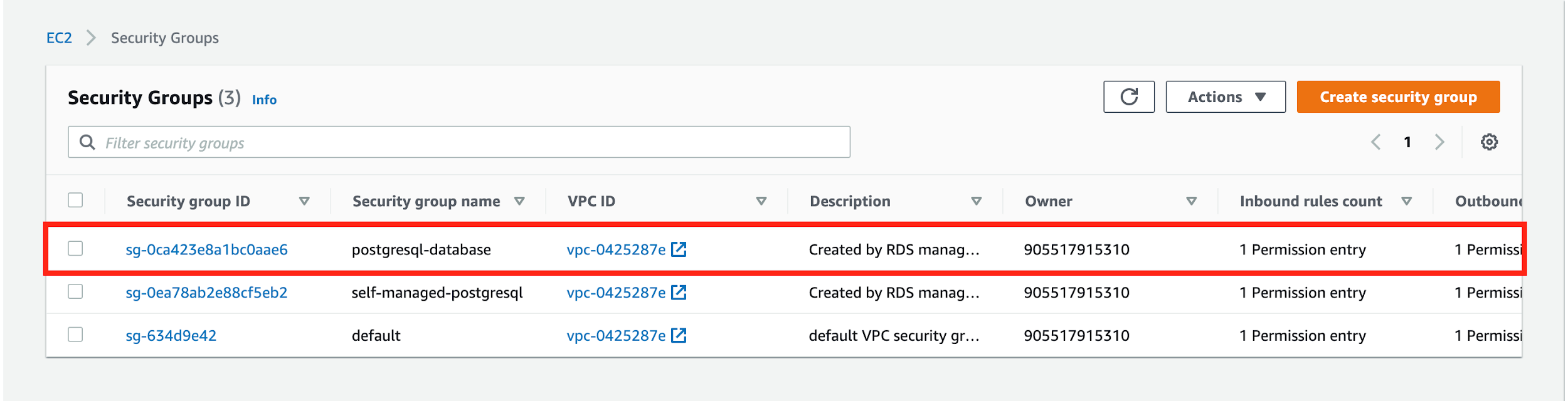
Task: Open sg-0ea78ab2e88cf5eb2 security group
Action: (206, 292)
